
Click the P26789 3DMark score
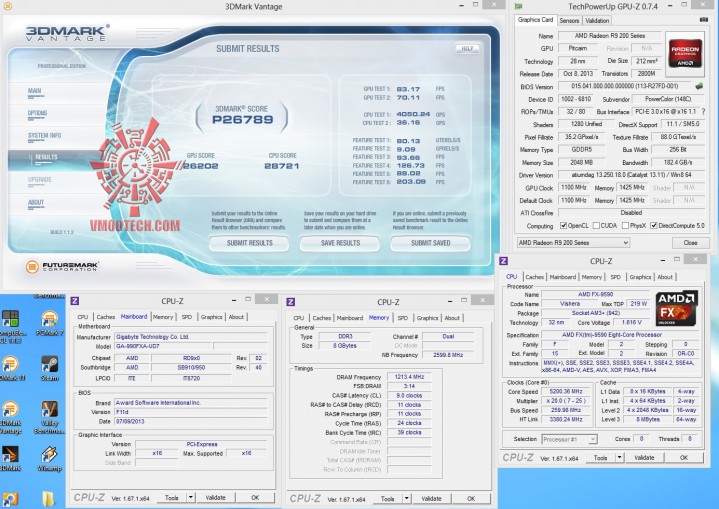pos(243,120)
